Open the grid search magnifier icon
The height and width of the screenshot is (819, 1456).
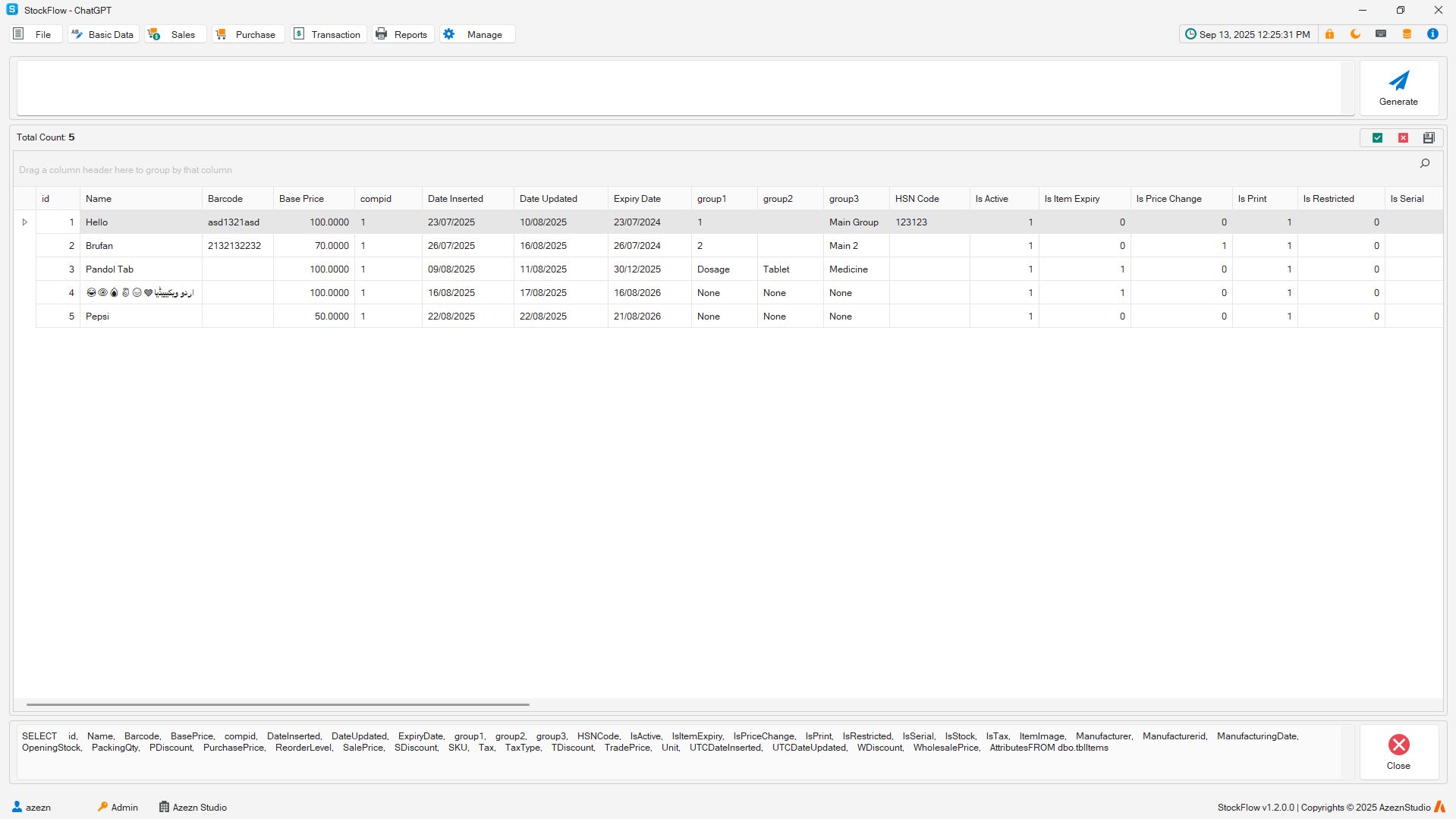coord(1425,163)
